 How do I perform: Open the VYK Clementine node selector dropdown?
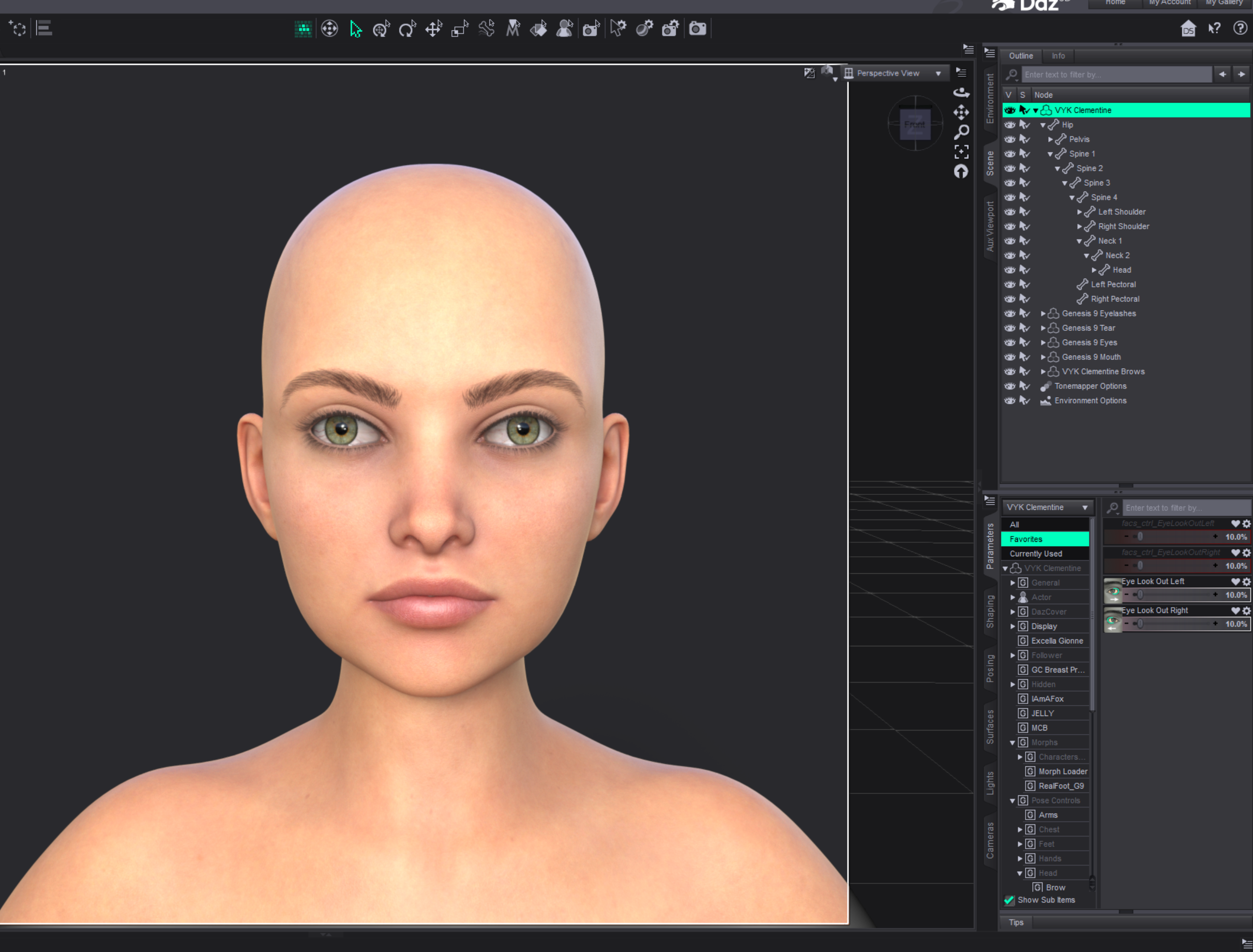pos(1047,508)
